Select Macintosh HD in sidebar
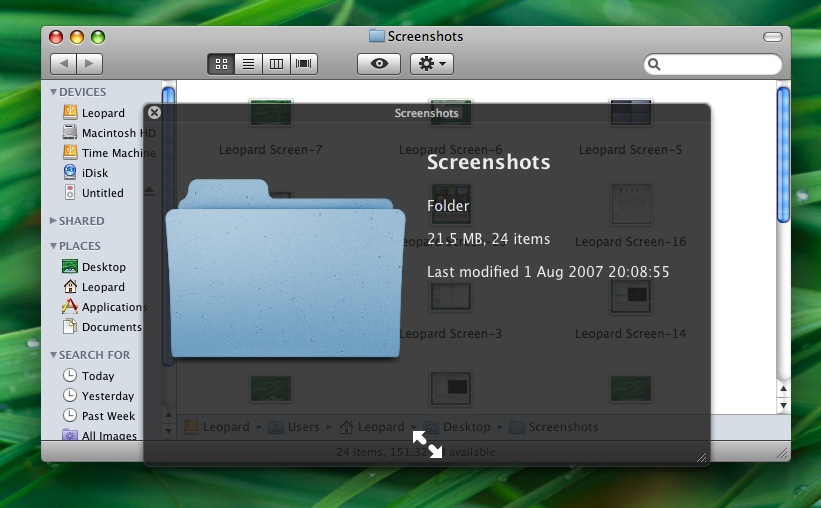Screen dimensions: 821x508 pyautogui.click(x=109, y=132)
